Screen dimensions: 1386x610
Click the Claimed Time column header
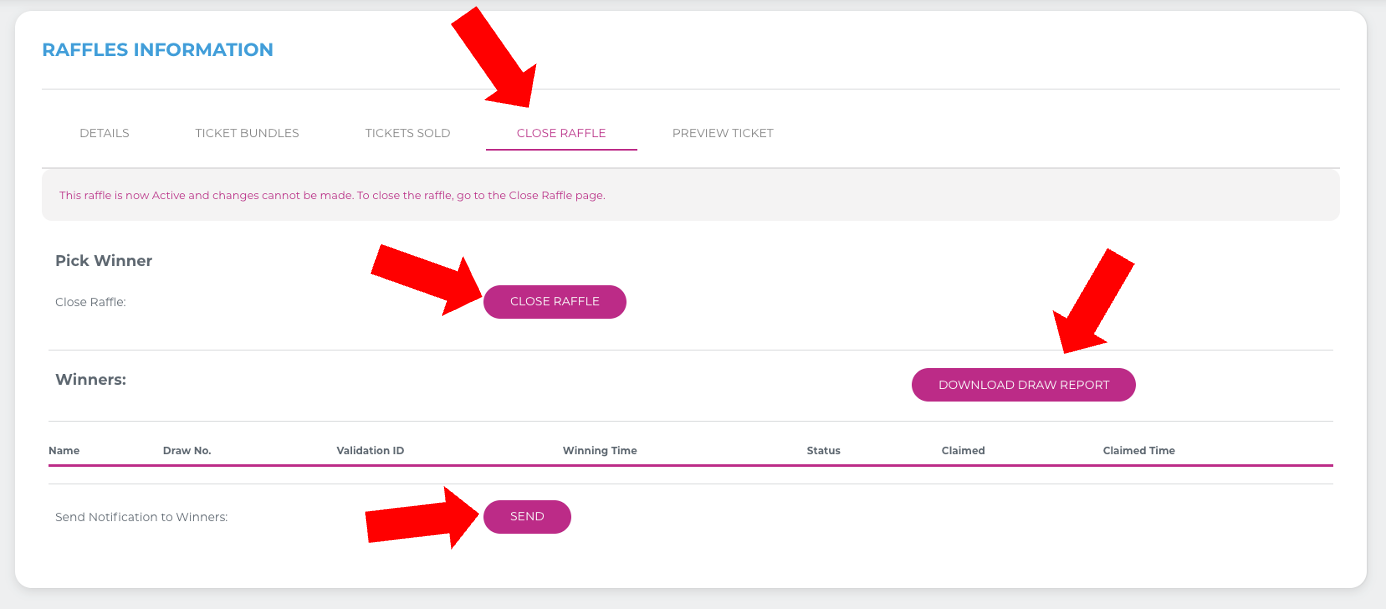pos(1138,451)
